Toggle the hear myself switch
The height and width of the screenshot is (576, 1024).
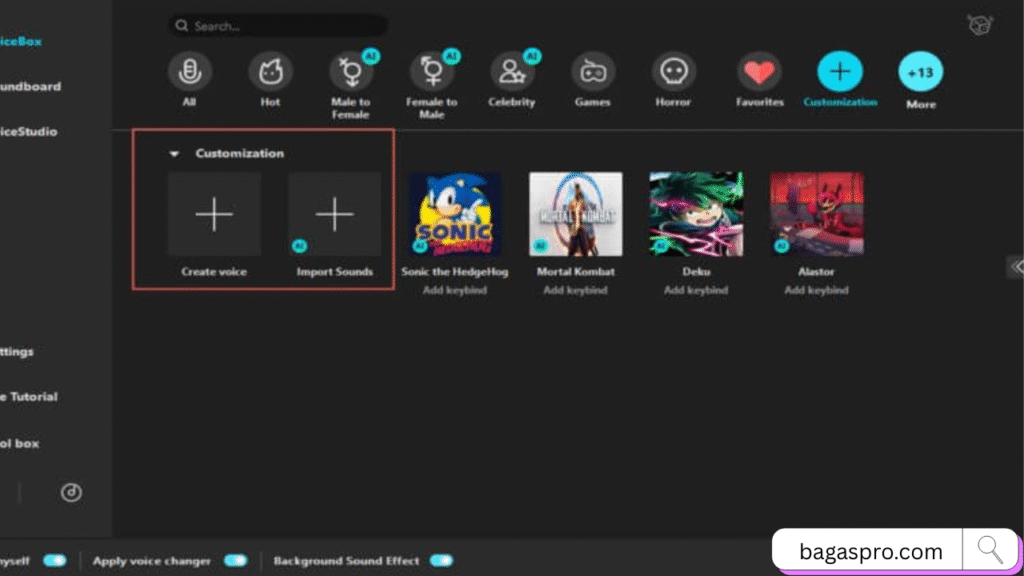[x=54, y=561]
